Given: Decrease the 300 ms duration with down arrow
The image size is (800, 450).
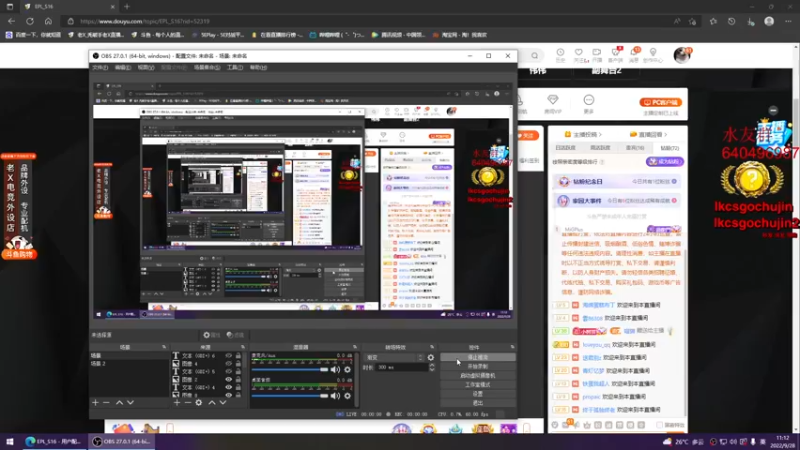Looking at the screenshot, I should pos(432,369).
